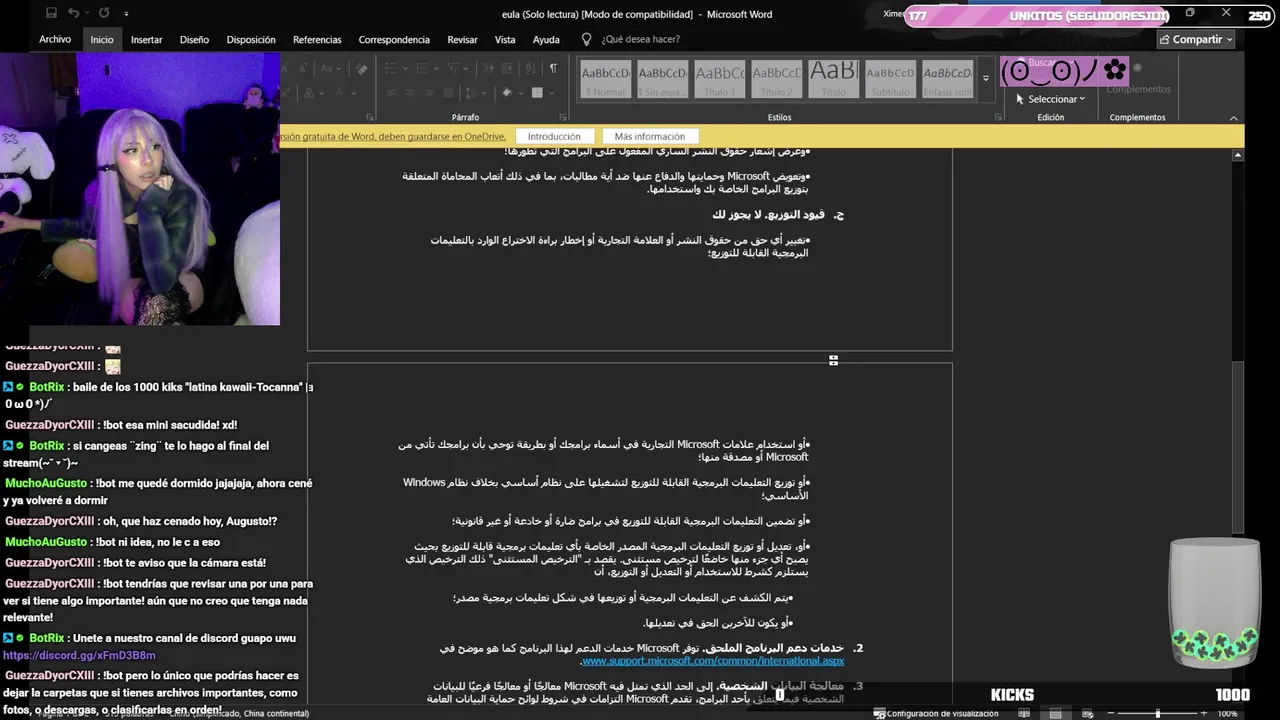Apply the Título 1 style
The width and height of the screenshot is (1280, 720).
(x=719, y=79)
